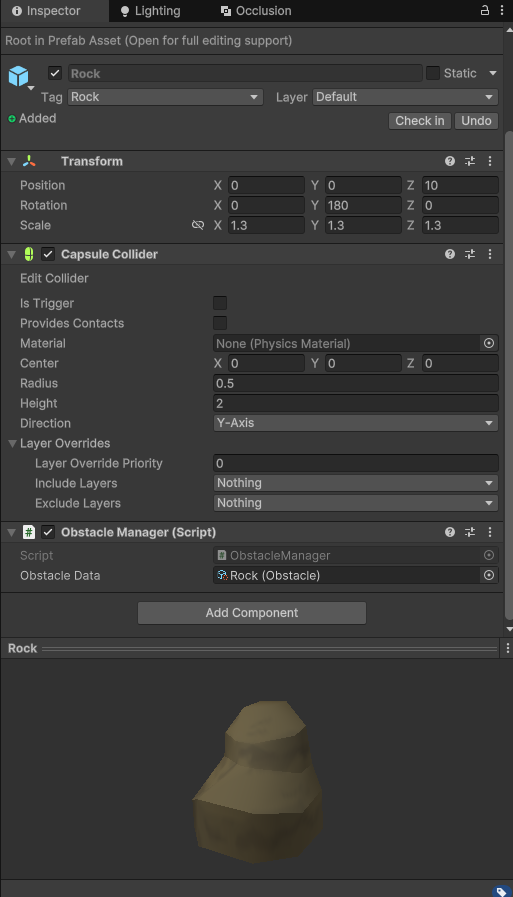513x897 pixels.
Task: Open Obstacle Data object picker circle
Action: click(489, 575)
